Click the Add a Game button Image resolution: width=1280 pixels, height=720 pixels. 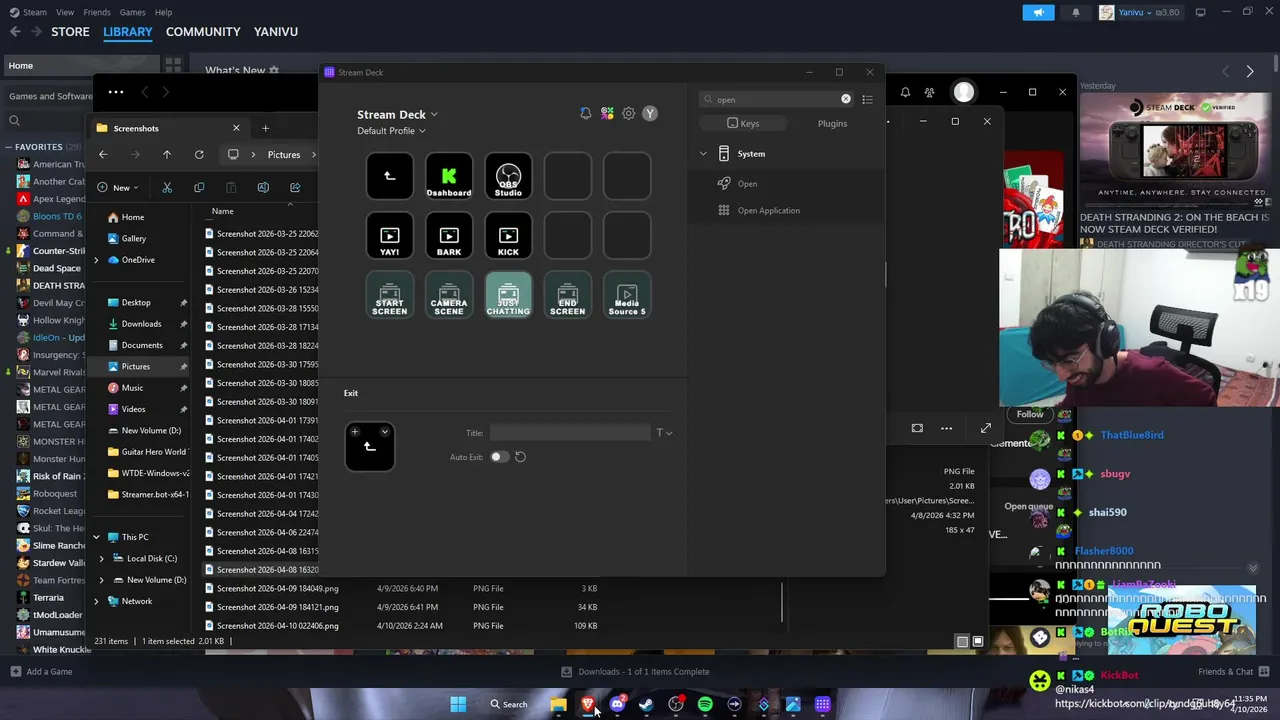click(x=41, y=672)
